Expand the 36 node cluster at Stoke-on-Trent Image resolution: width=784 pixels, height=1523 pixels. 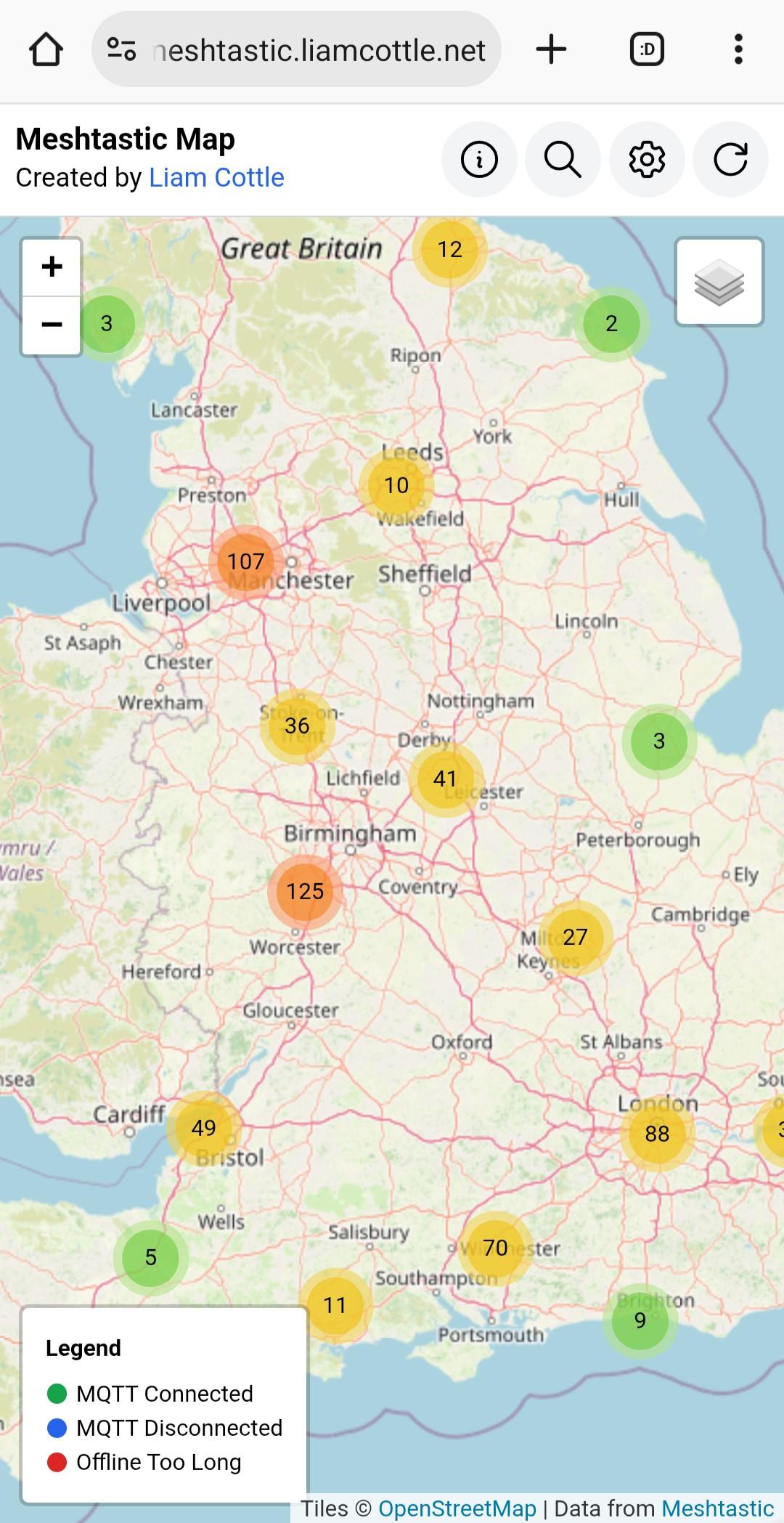297,726
